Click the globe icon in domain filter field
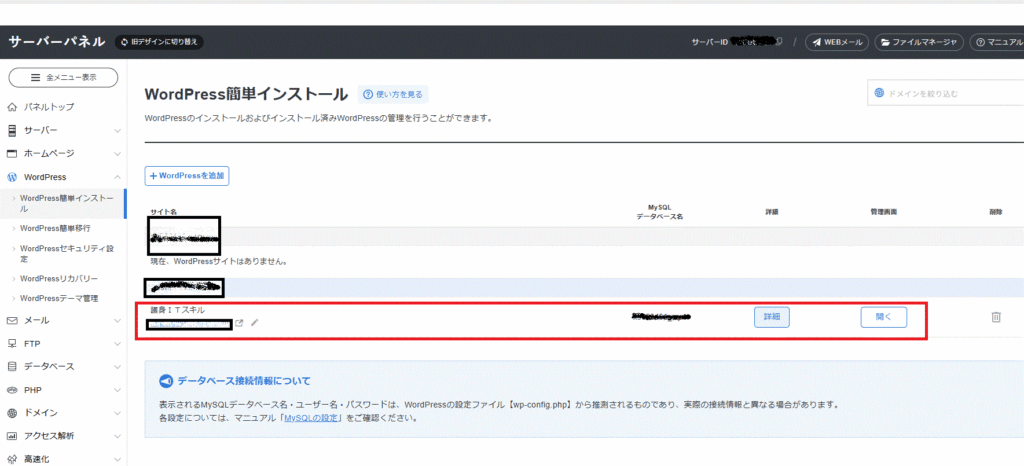Screen dimensions: 1024x466 tap(879, 93)
